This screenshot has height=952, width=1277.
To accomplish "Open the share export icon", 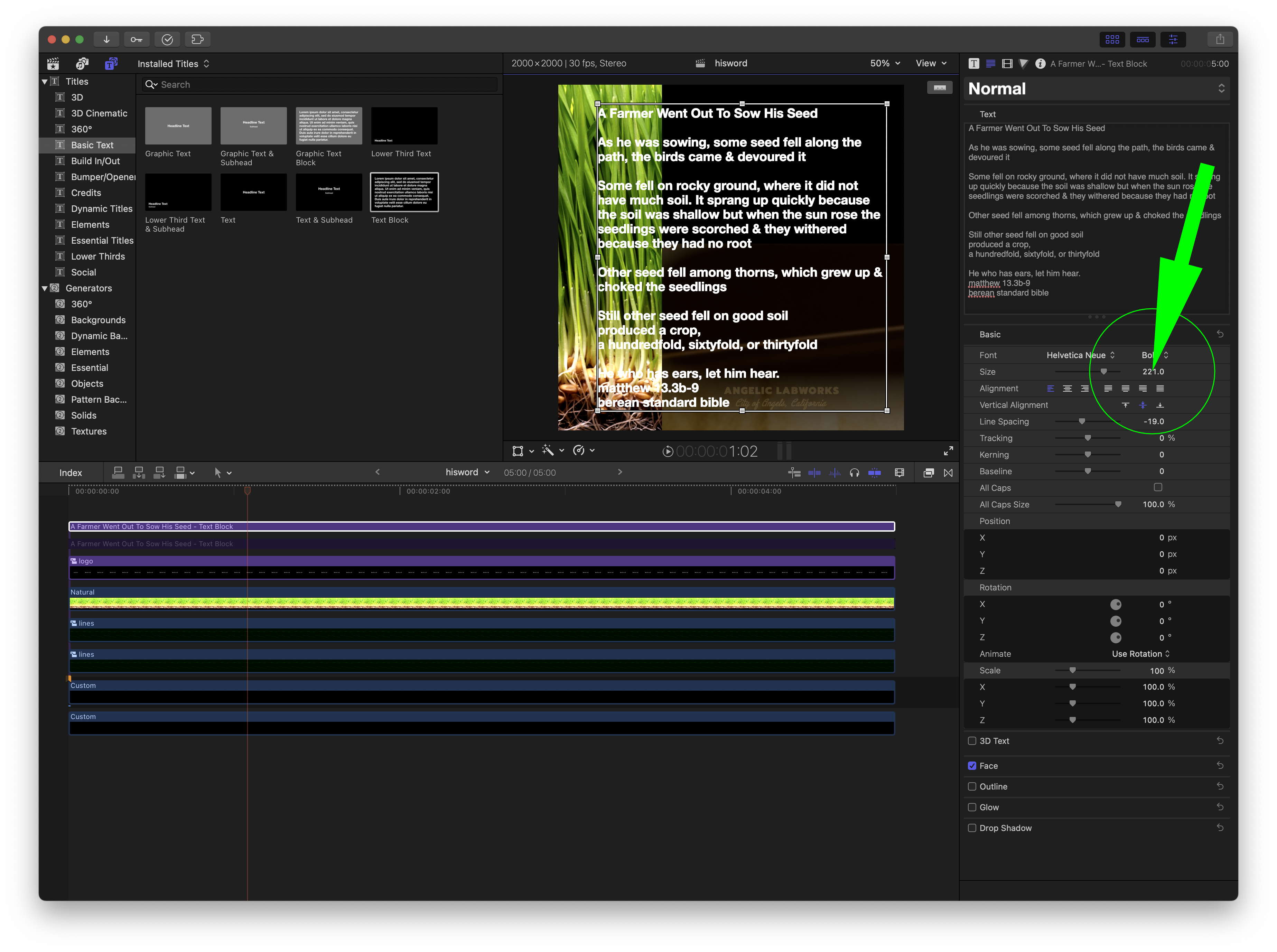I will tap(1219, 39).
